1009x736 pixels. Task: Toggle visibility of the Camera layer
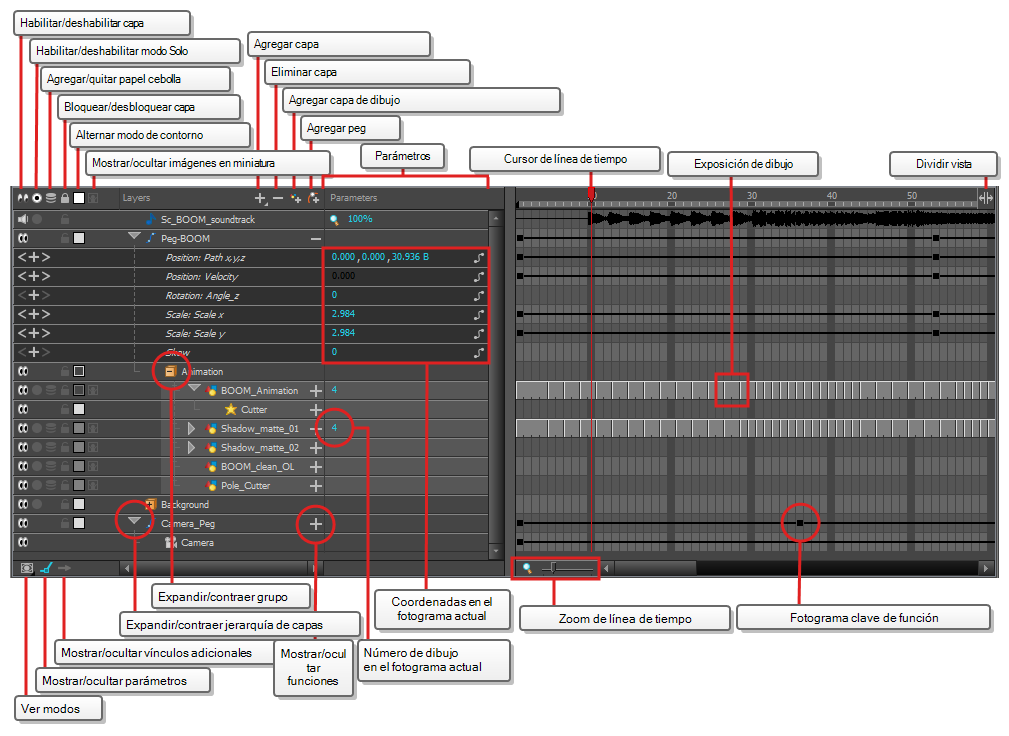click(23, 542)
